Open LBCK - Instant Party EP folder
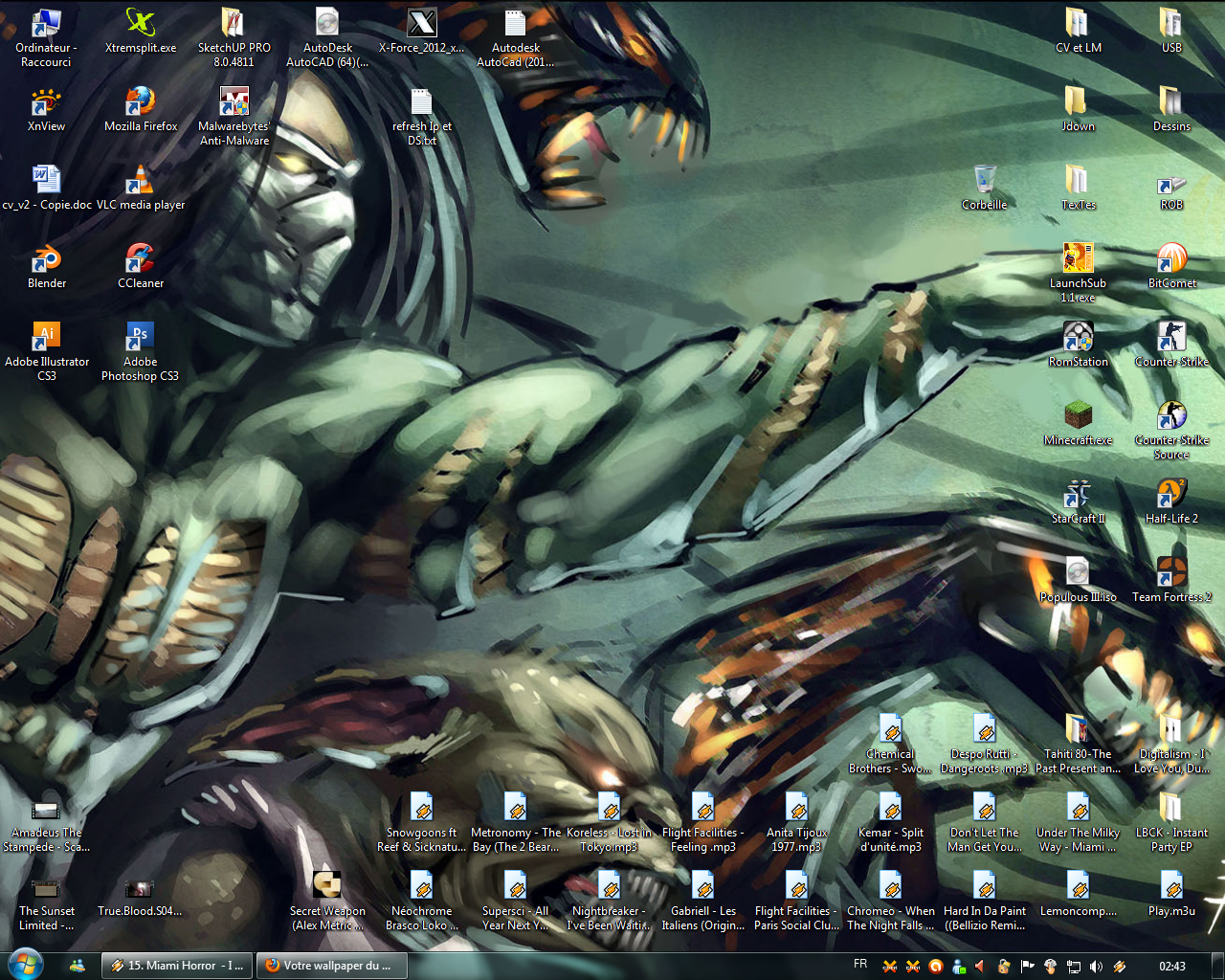 [x=1171, y=823]
